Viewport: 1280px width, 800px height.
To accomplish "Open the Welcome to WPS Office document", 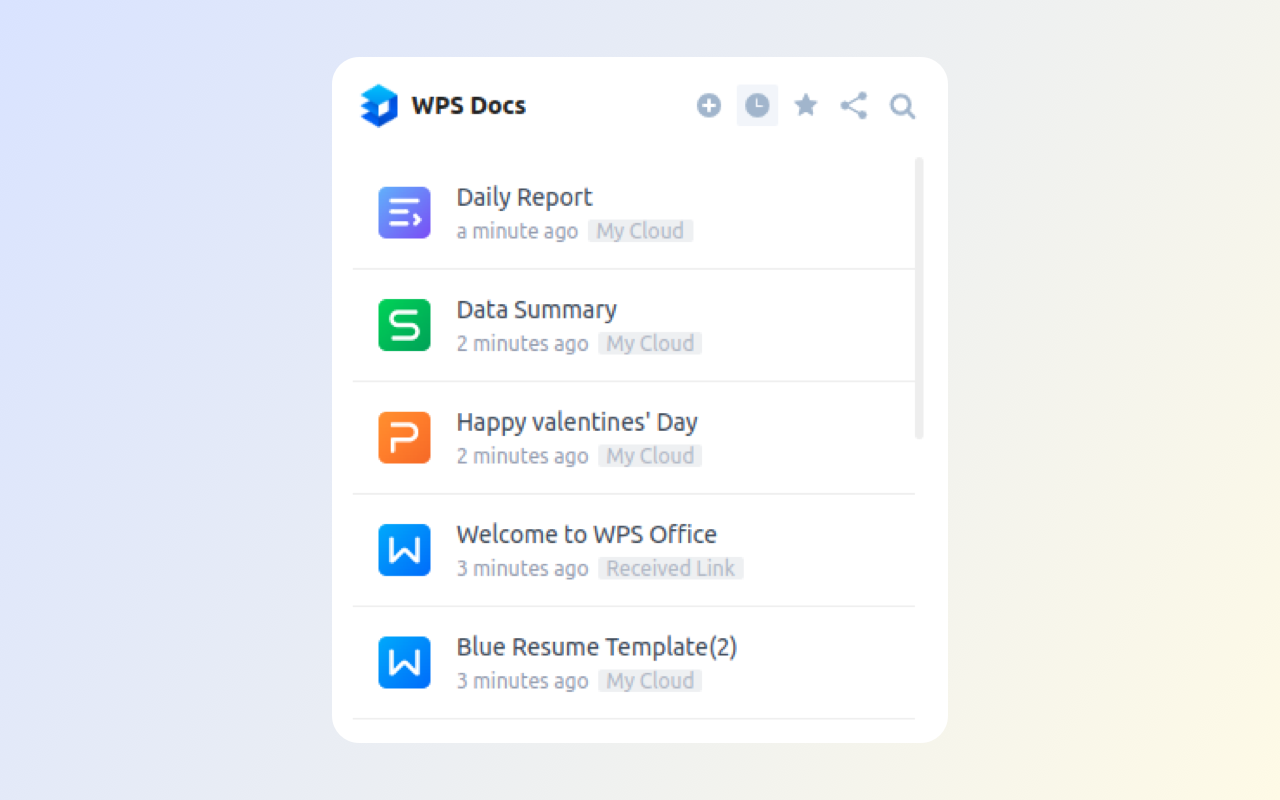I will [x=633, y=550].
